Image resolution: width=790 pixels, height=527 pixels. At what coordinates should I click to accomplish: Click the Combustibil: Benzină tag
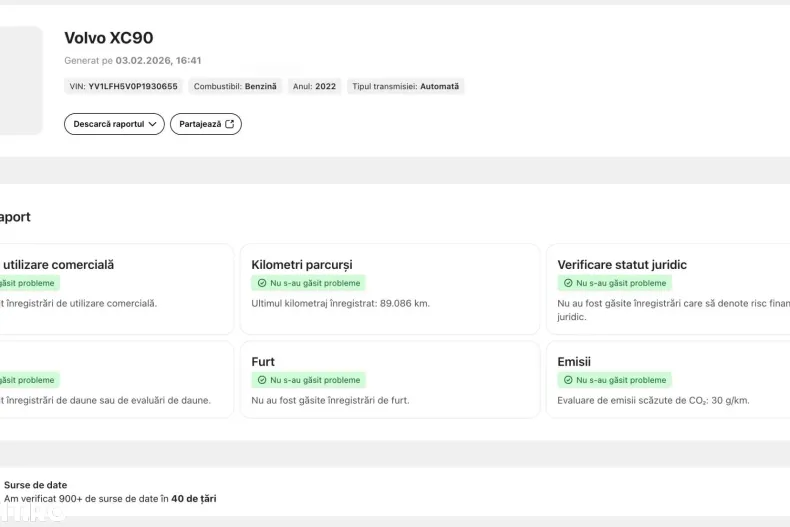click(236, 87)
